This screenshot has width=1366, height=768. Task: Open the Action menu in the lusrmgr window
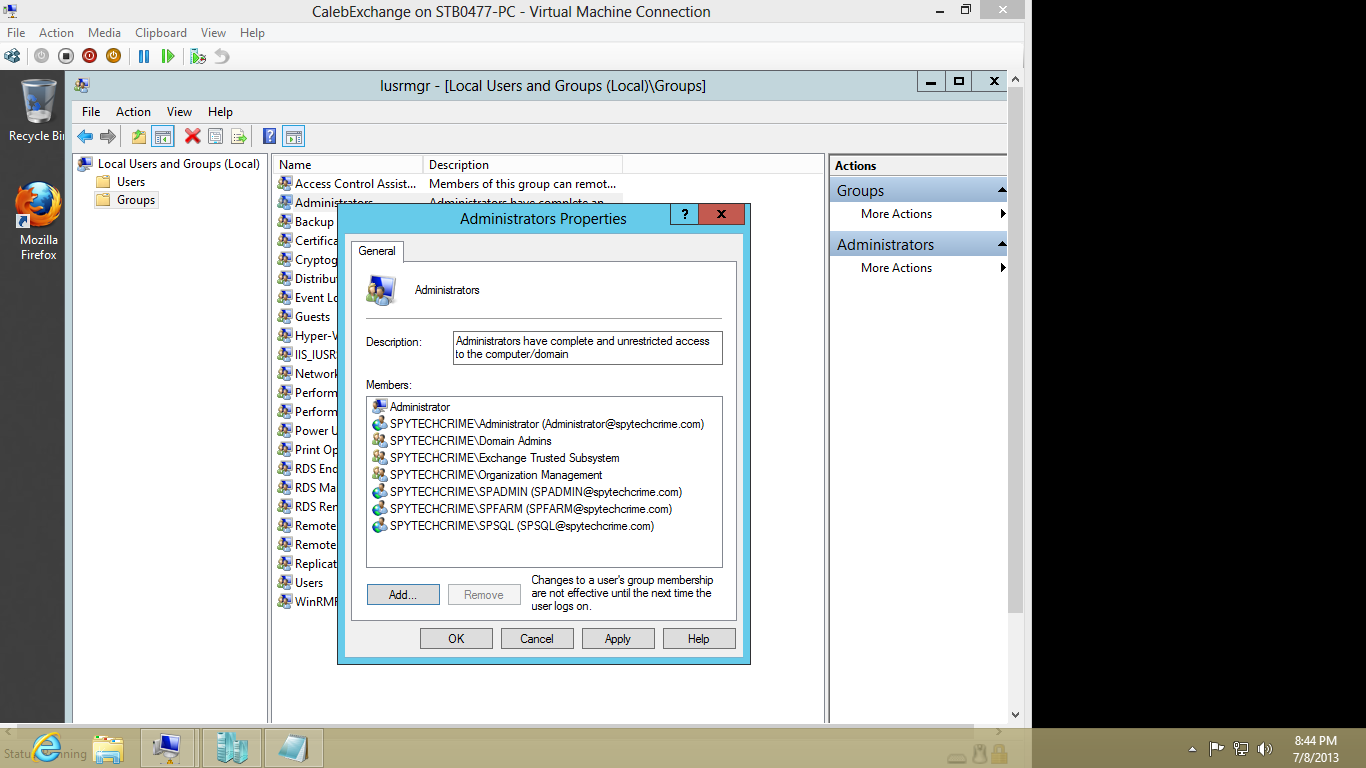133,112
